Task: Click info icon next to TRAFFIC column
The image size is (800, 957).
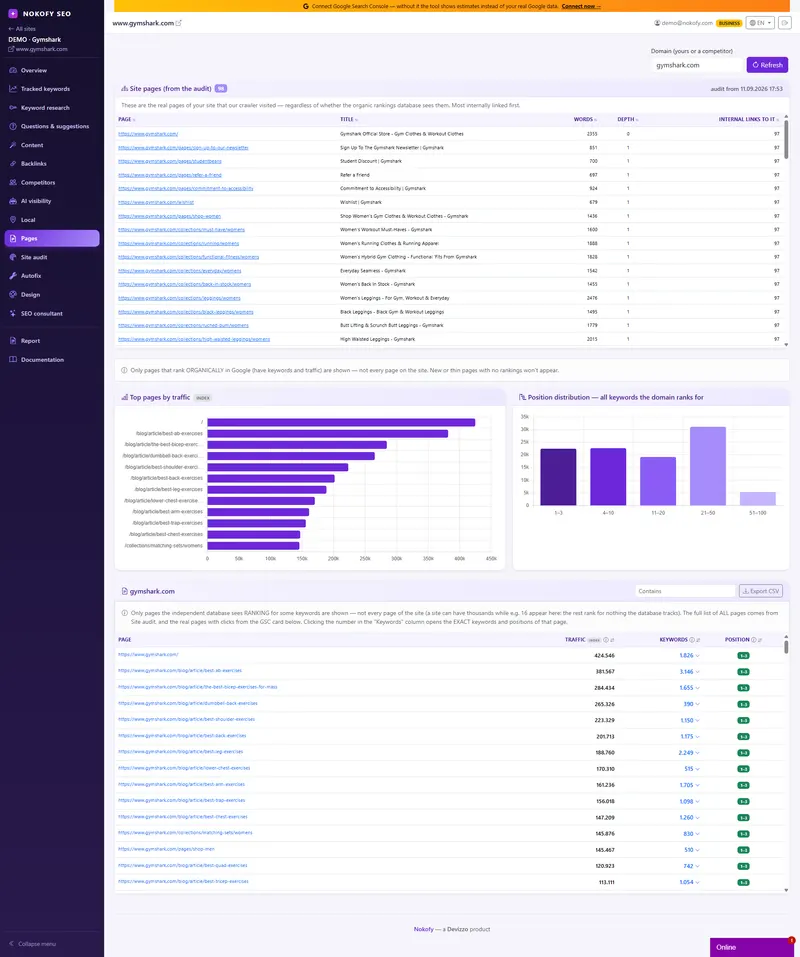Action: pyautogui.click(x=606, y=640)
